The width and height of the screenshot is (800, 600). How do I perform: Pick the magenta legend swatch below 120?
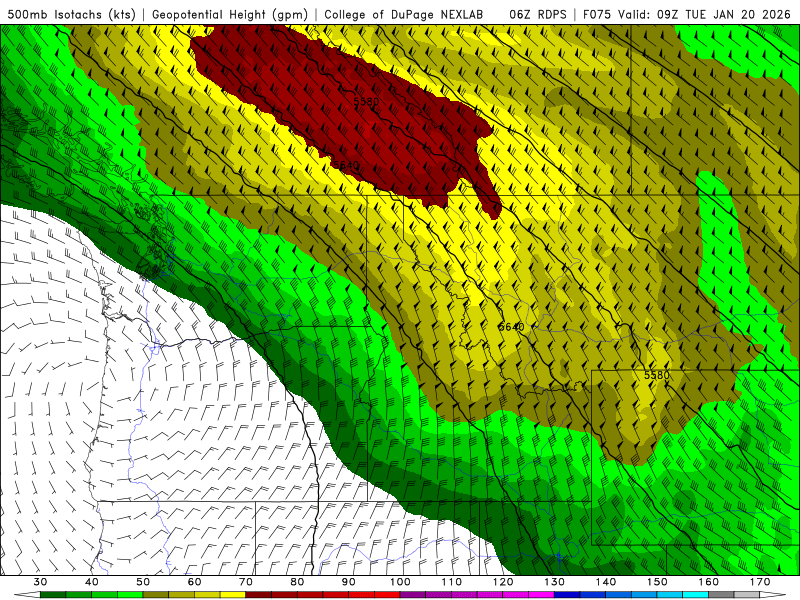click(490, 595)
